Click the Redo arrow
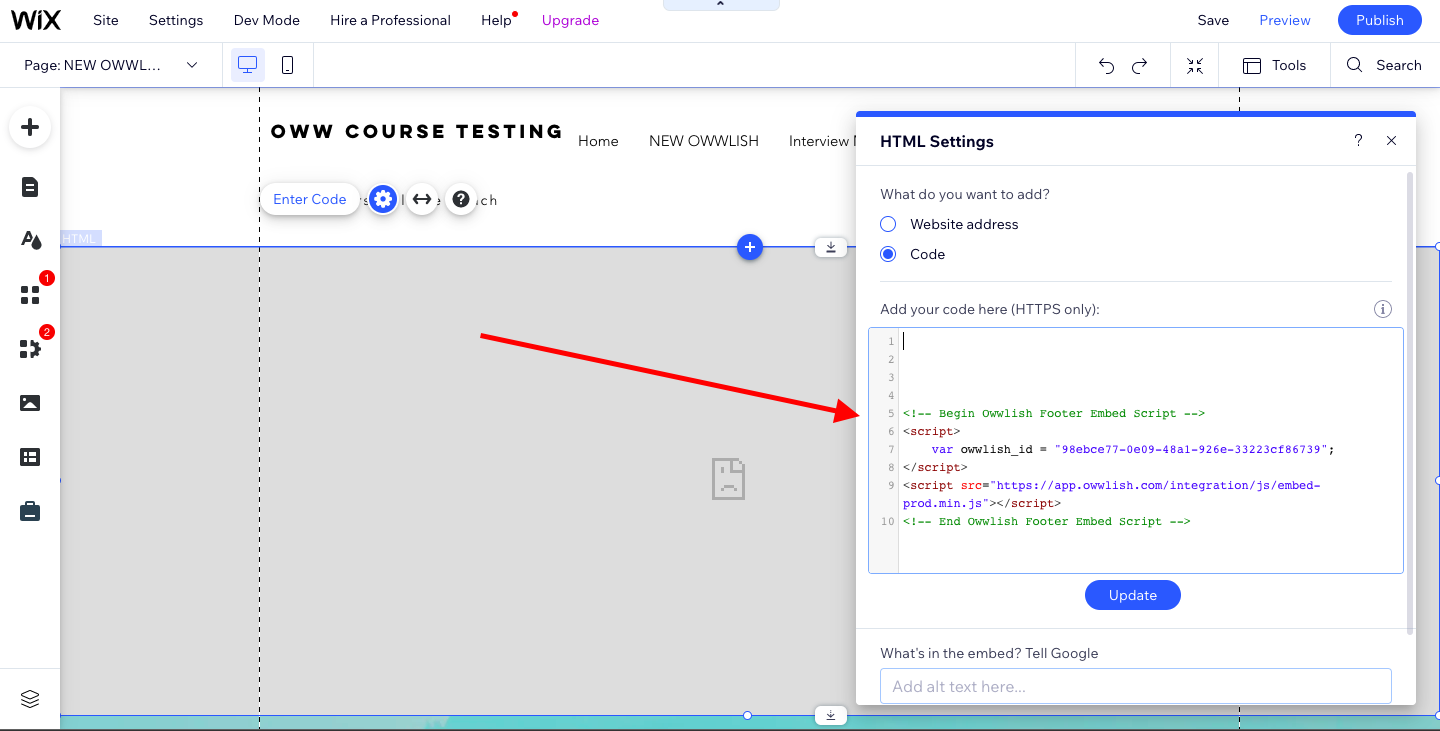Viewport: 1440px width, 731px height. pyautogui.click(x=1139, y=66)
